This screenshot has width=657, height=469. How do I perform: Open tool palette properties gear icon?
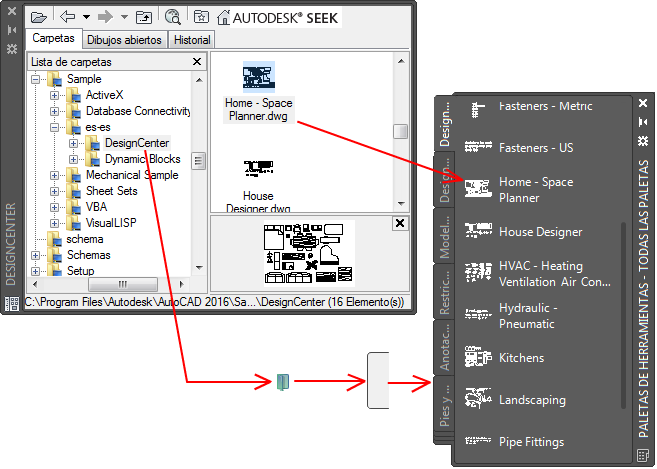(643, 141)
